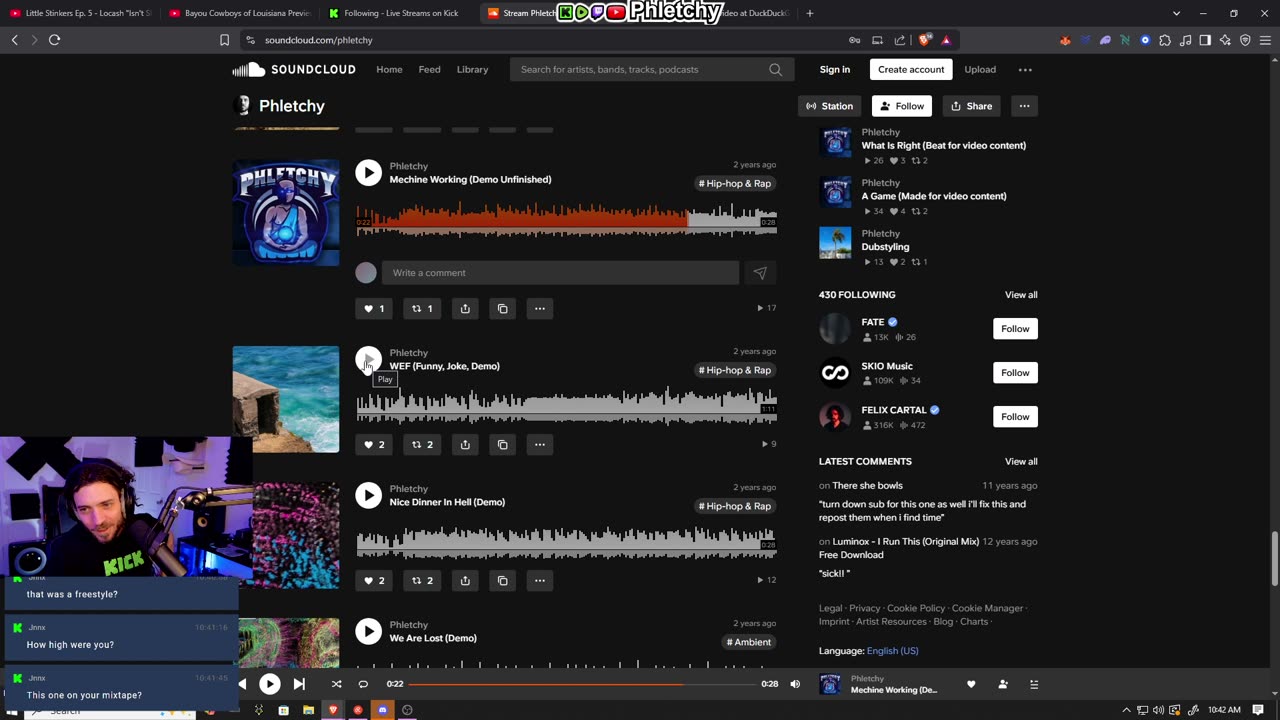
Task: Open the Brave Rewards triangle icon
Action: point(946,40)
